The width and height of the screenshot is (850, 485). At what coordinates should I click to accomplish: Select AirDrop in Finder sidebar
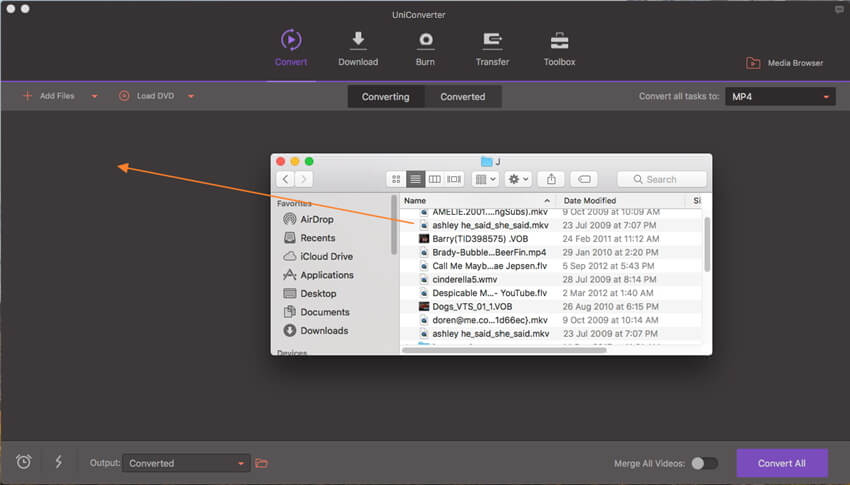[x=308, y=219]
